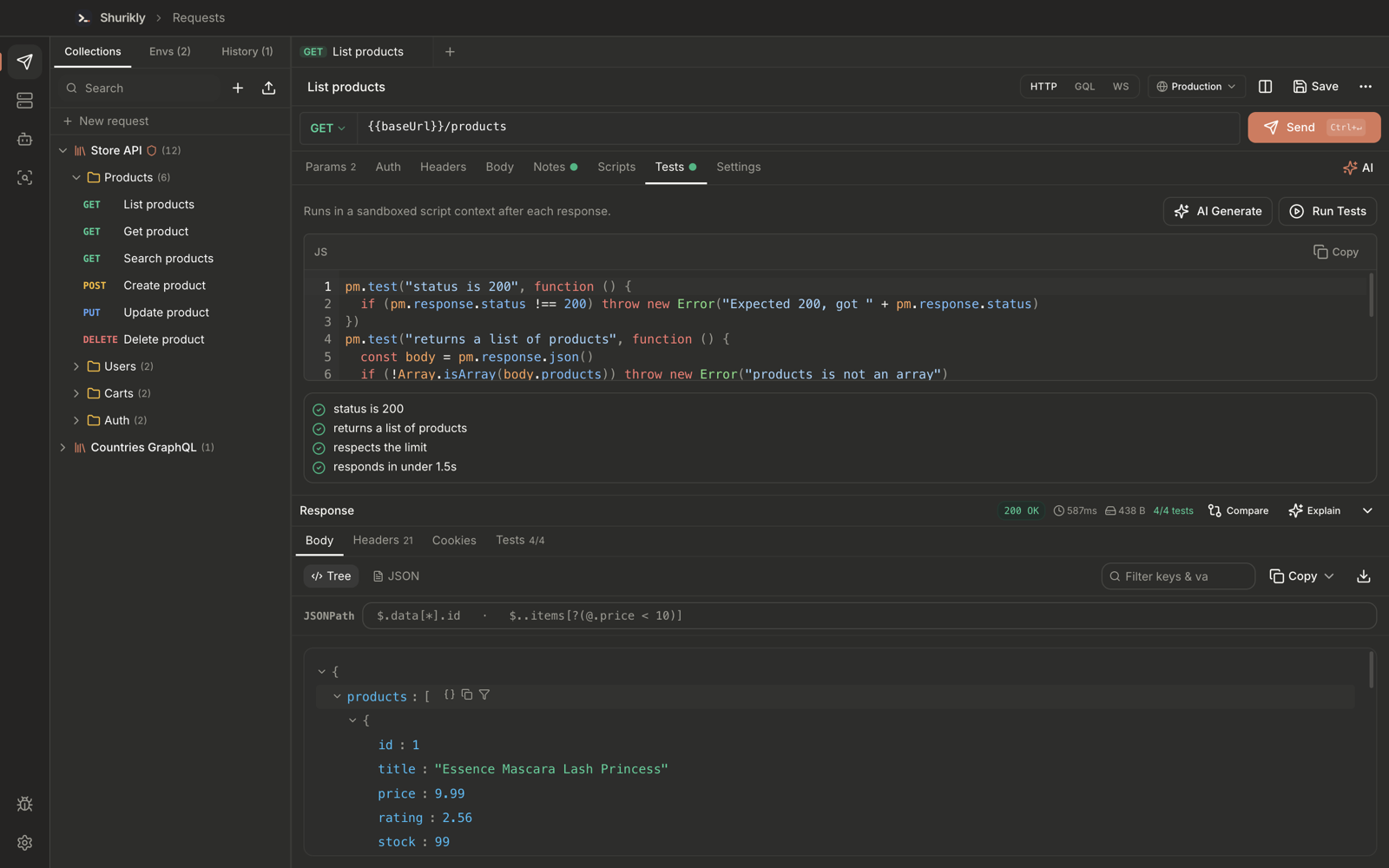
Task: Open response Tests 4/4 tab
Action: pyautogui.click(x=520, y=540)
